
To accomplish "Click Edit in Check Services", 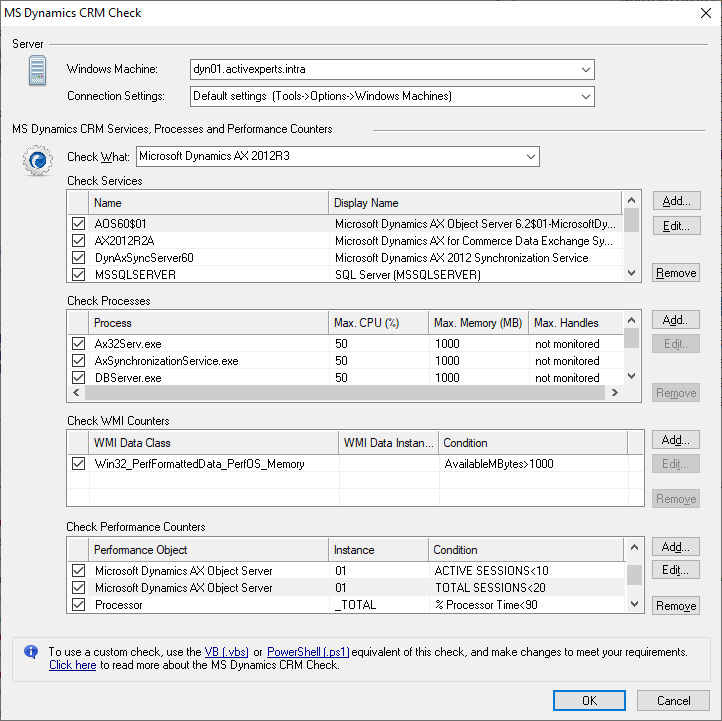I will click(x=676, y=226).
